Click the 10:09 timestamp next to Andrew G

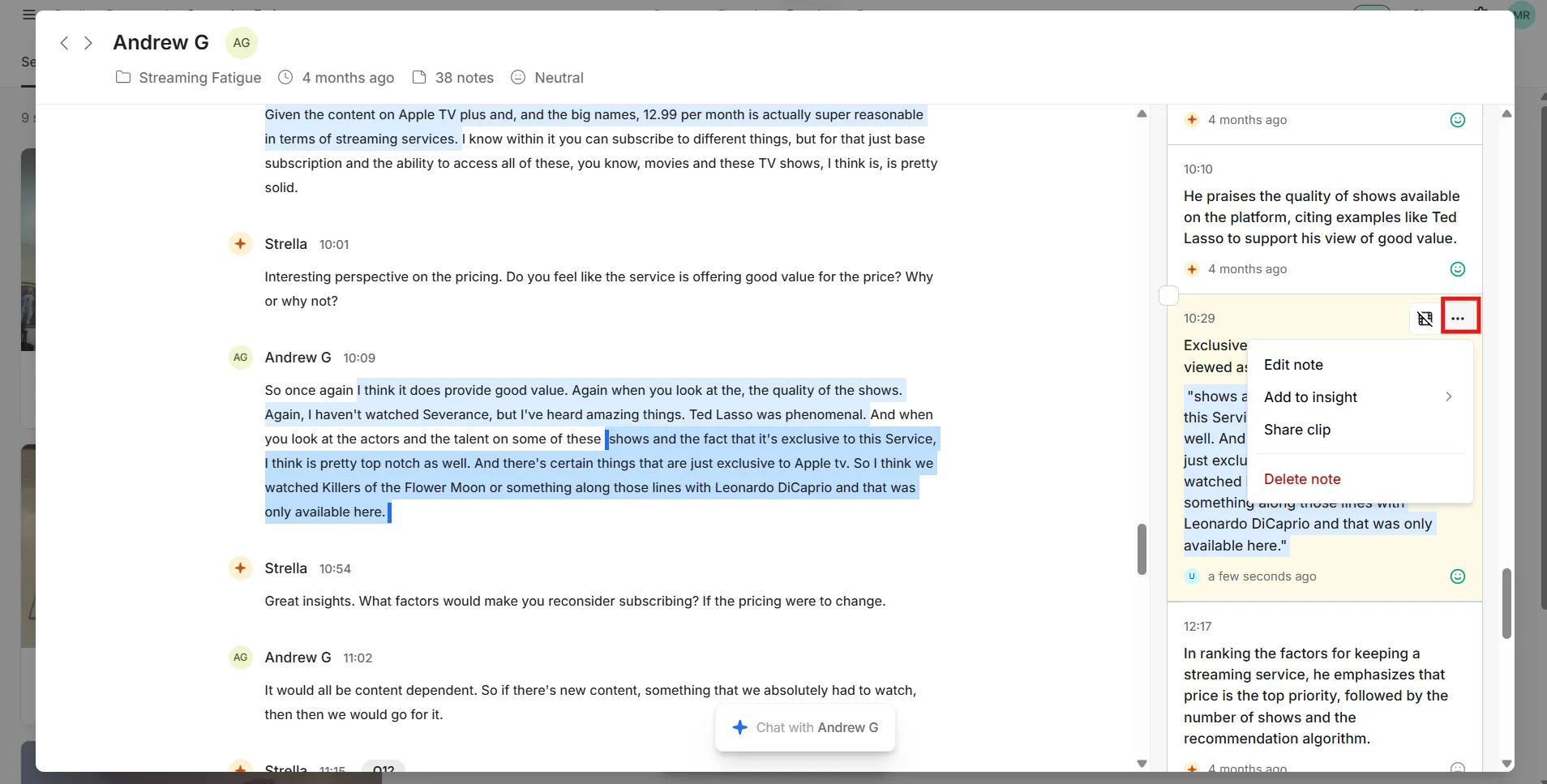tap(359, 358)
